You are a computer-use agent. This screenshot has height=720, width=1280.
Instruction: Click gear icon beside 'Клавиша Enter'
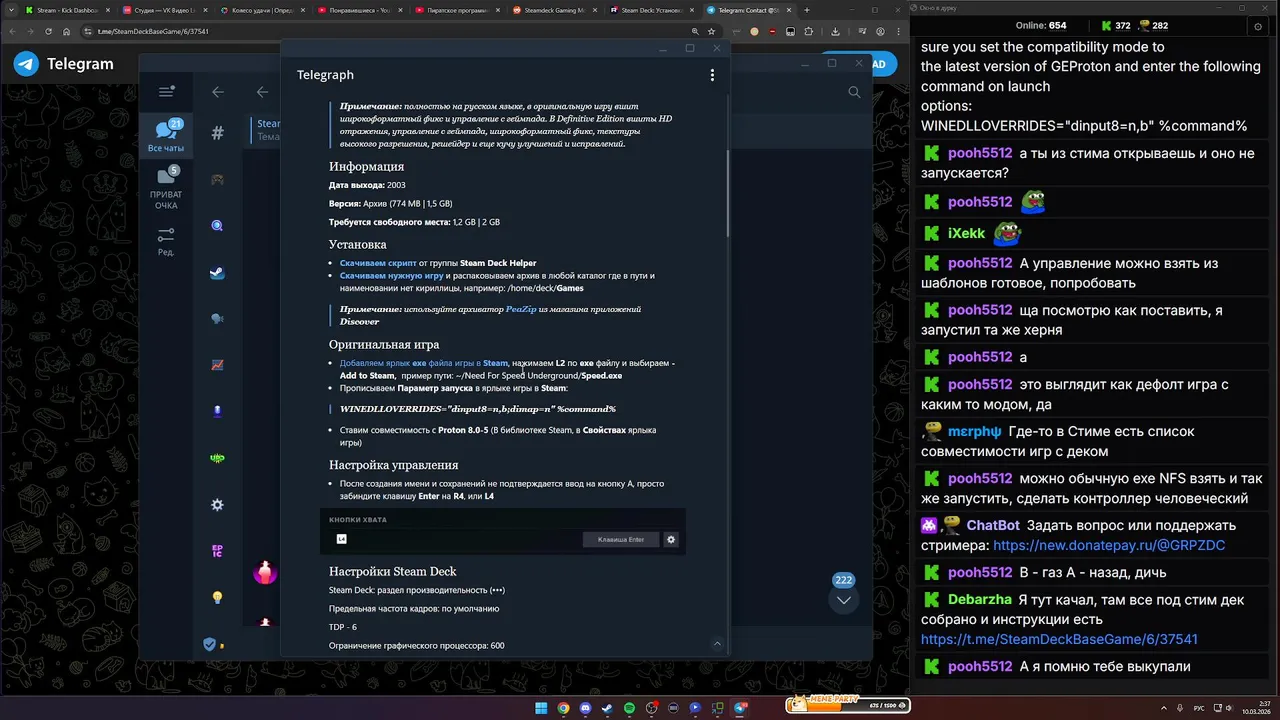(x=671, y=539)
